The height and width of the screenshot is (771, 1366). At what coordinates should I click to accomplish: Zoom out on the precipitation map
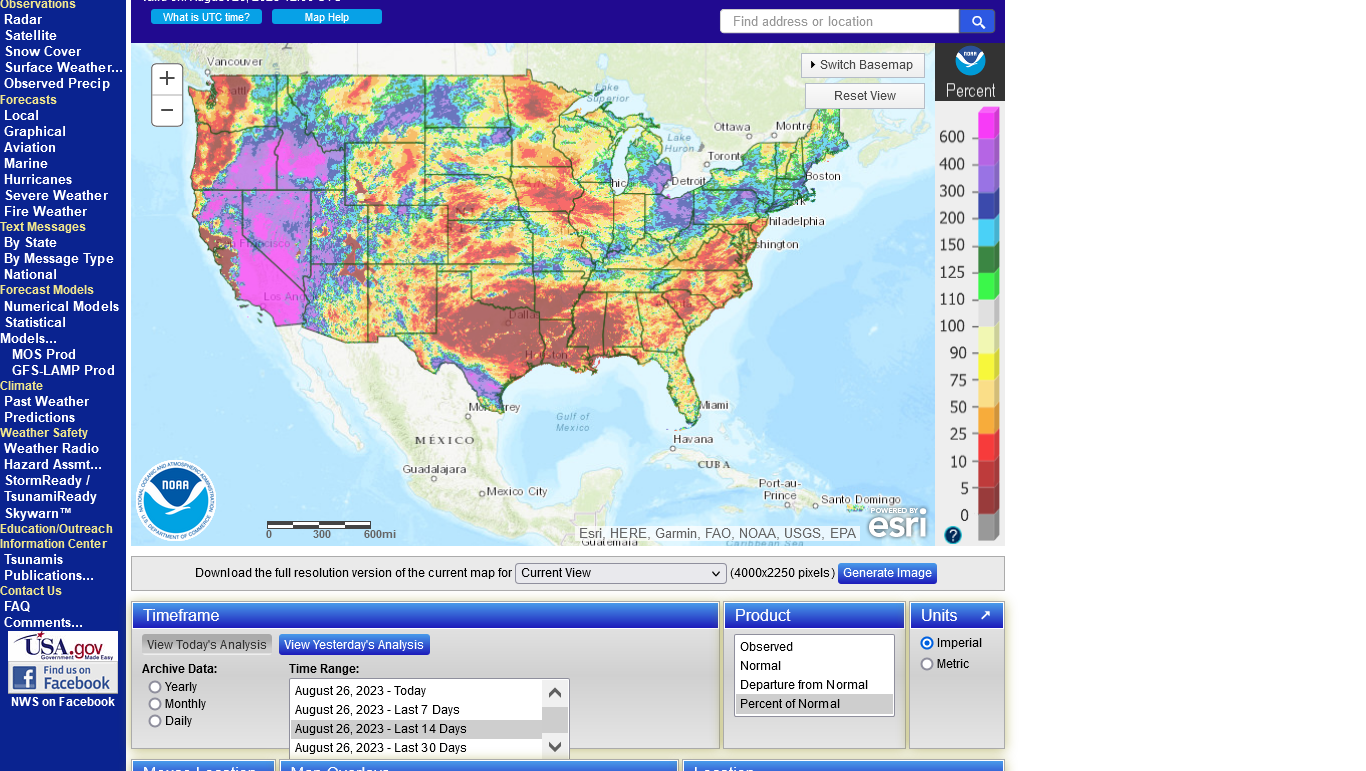pos(167,110)
